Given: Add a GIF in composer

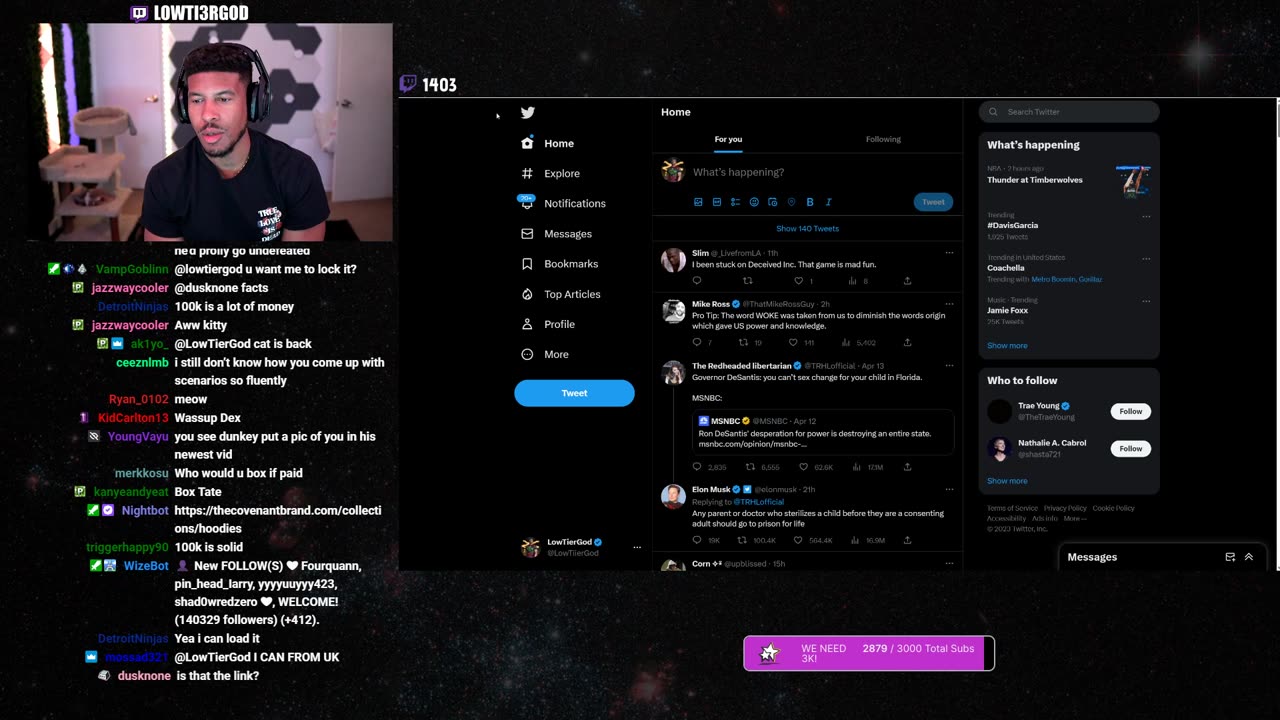Looking at the screenshot, I should [x=716, y=202].
